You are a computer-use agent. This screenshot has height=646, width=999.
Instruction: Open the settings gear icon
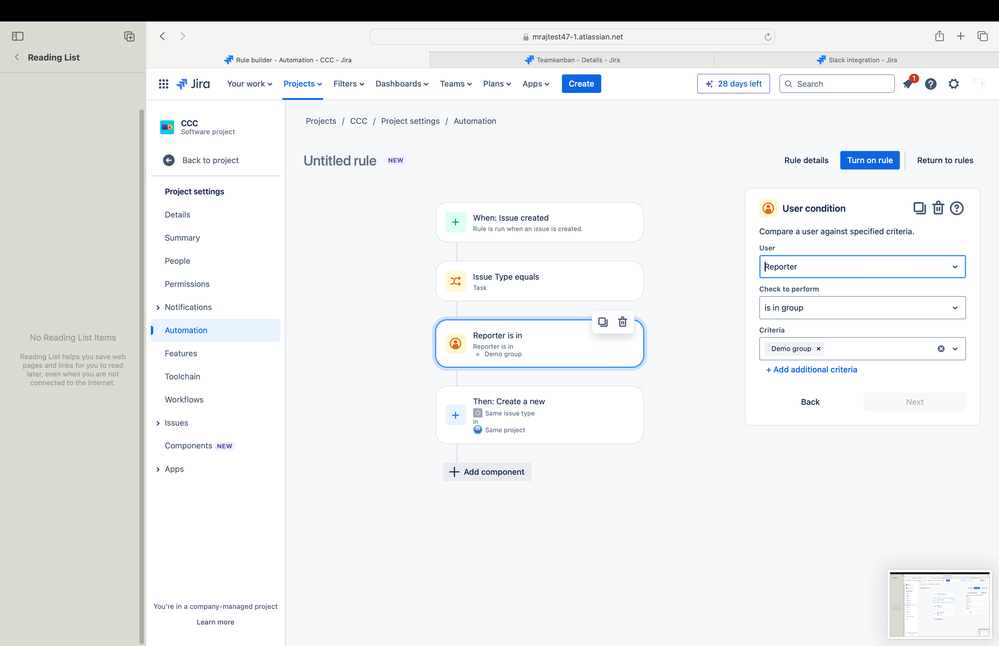pos(954,84)
